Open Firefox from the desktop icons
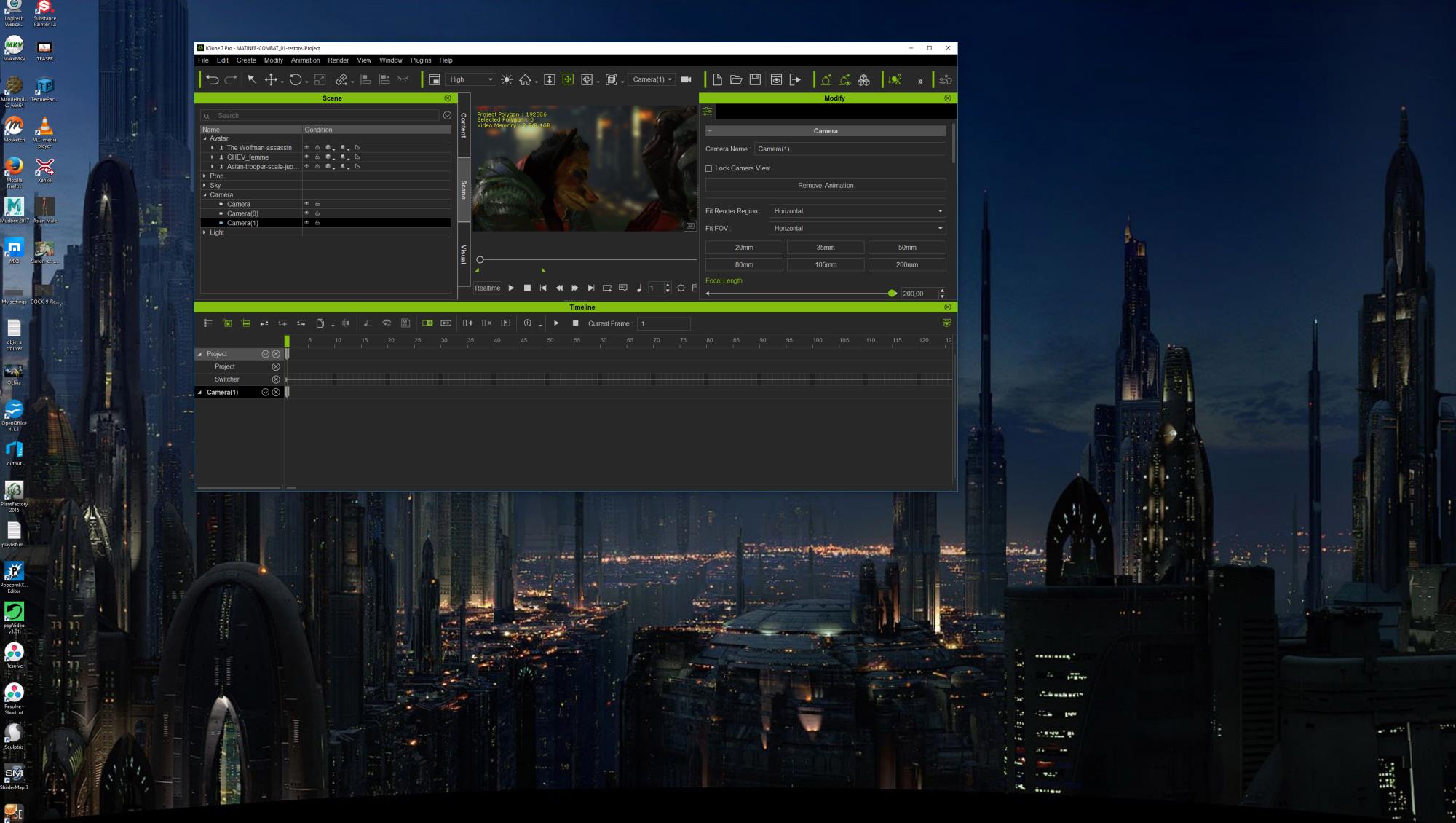 (14, 170)
